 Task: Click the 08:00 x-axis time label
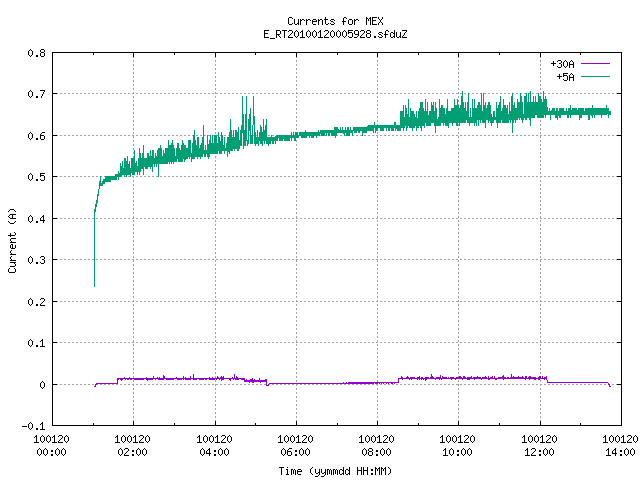[376, 452]
